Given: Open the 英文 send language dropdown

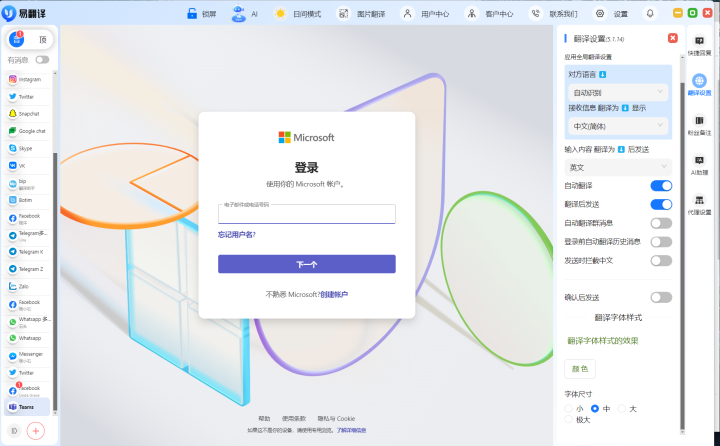Looking at the screenshot, I should [x=618, y=168].
